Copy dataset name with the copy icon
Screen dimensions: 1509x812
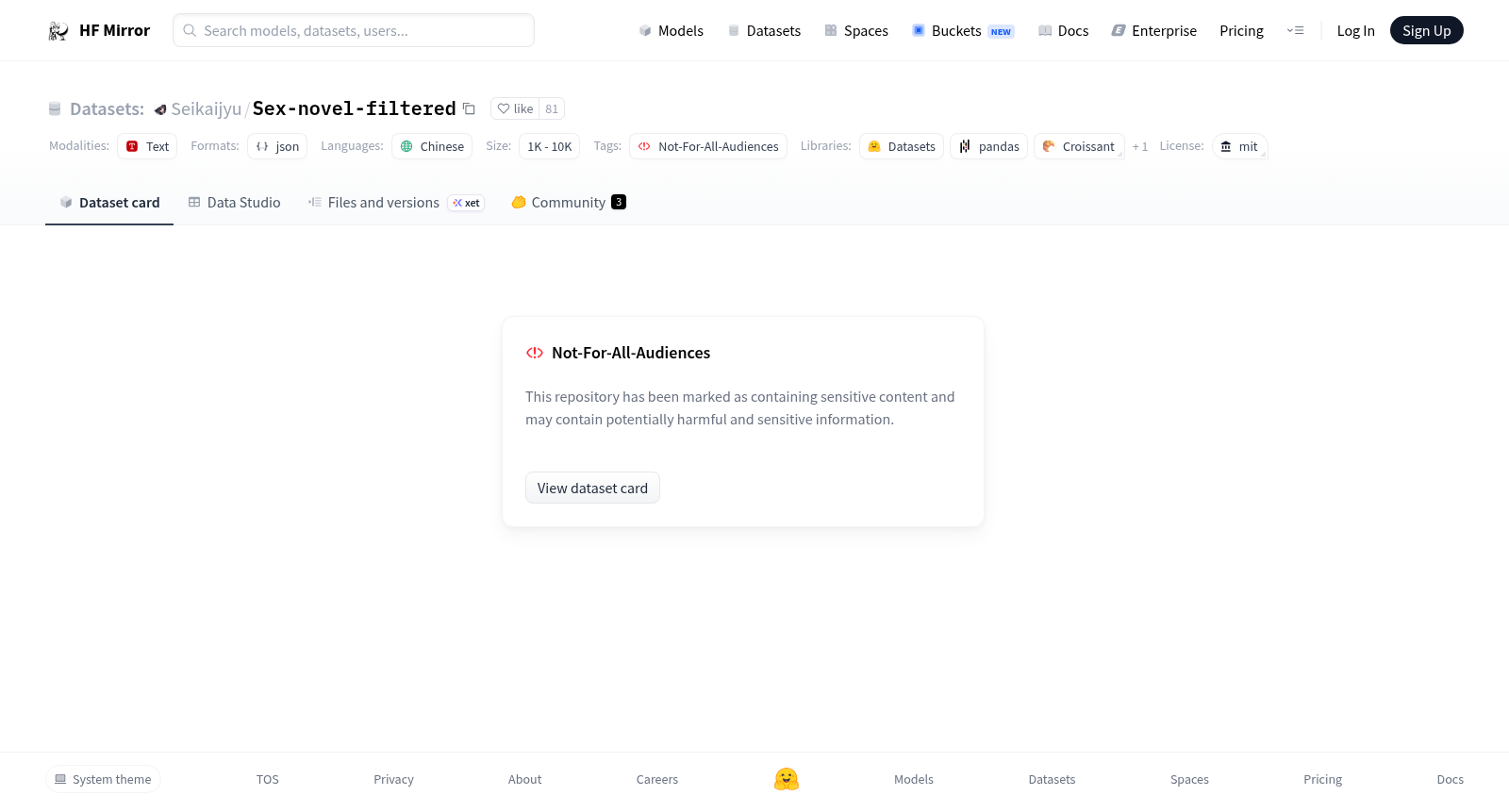pos(469,108)
